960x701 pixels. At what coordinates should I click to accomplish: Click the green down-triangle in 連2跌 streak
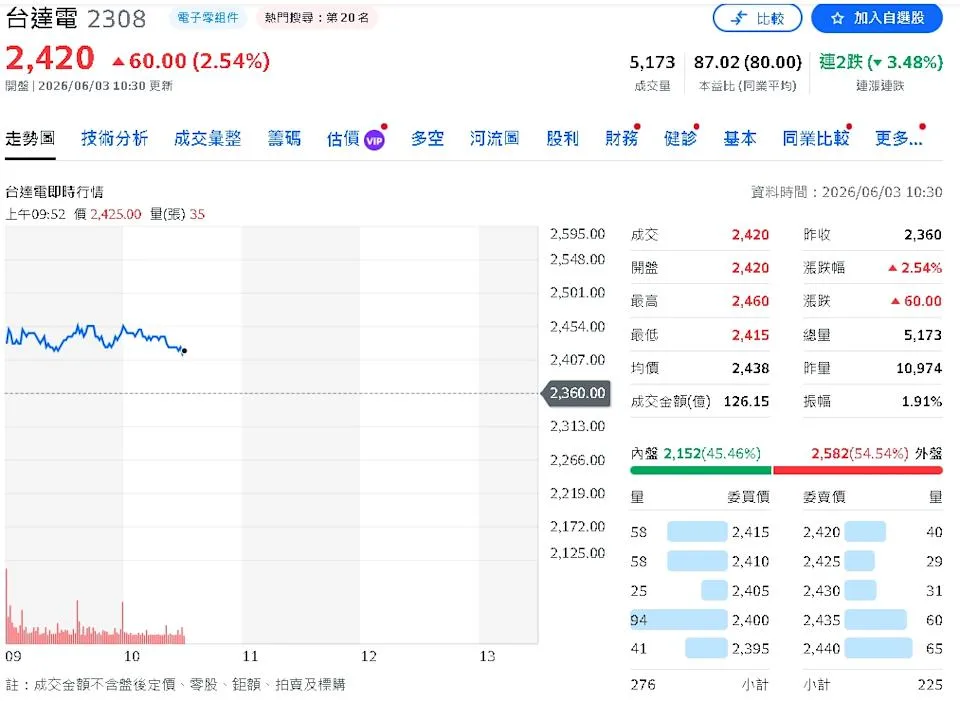[x=877, y=62]
